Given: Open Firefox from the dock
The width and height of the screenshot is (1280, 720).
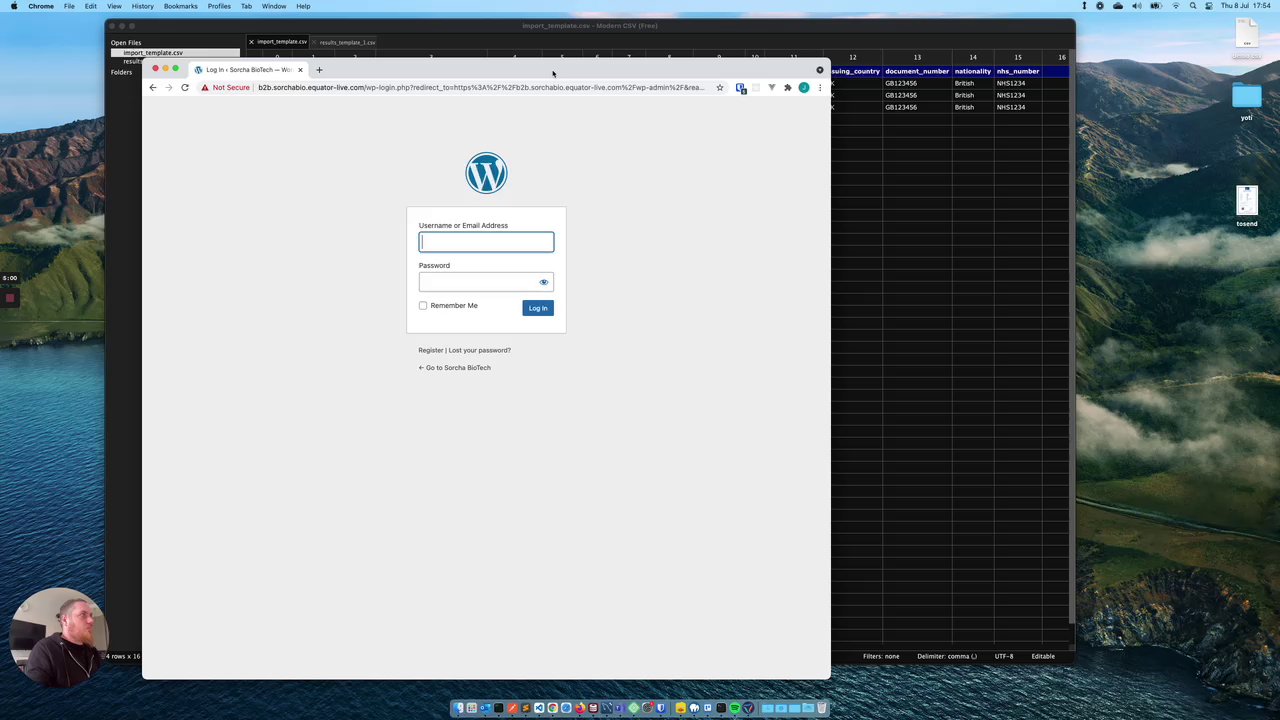Looking at the screenshot, I should click(x=581, y=708).
